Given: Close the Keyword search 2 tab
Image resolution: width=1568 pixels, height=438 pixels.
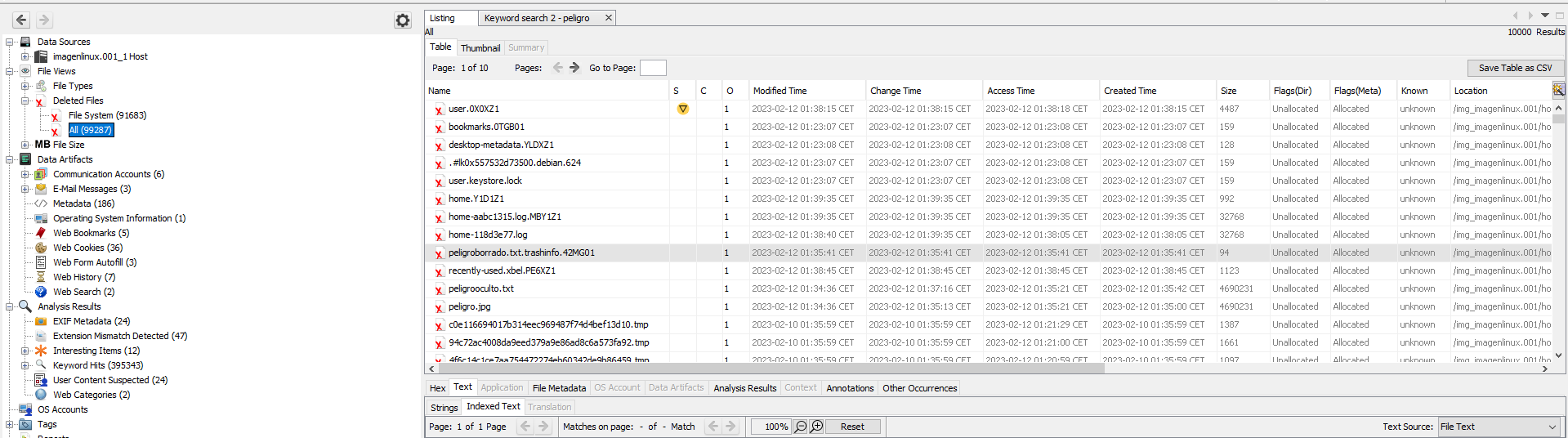Looking at the screenshot, I should (x=609, y=18).
